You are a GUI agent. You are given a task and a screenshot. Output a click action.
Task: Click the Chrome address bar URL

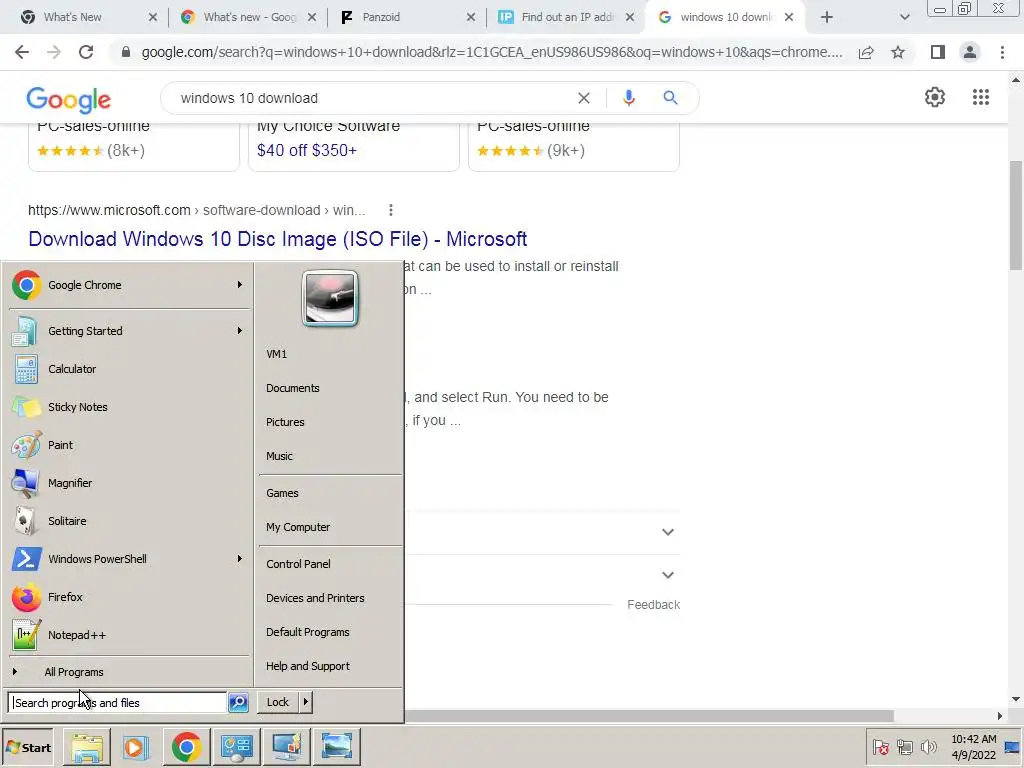pos(492,52)
